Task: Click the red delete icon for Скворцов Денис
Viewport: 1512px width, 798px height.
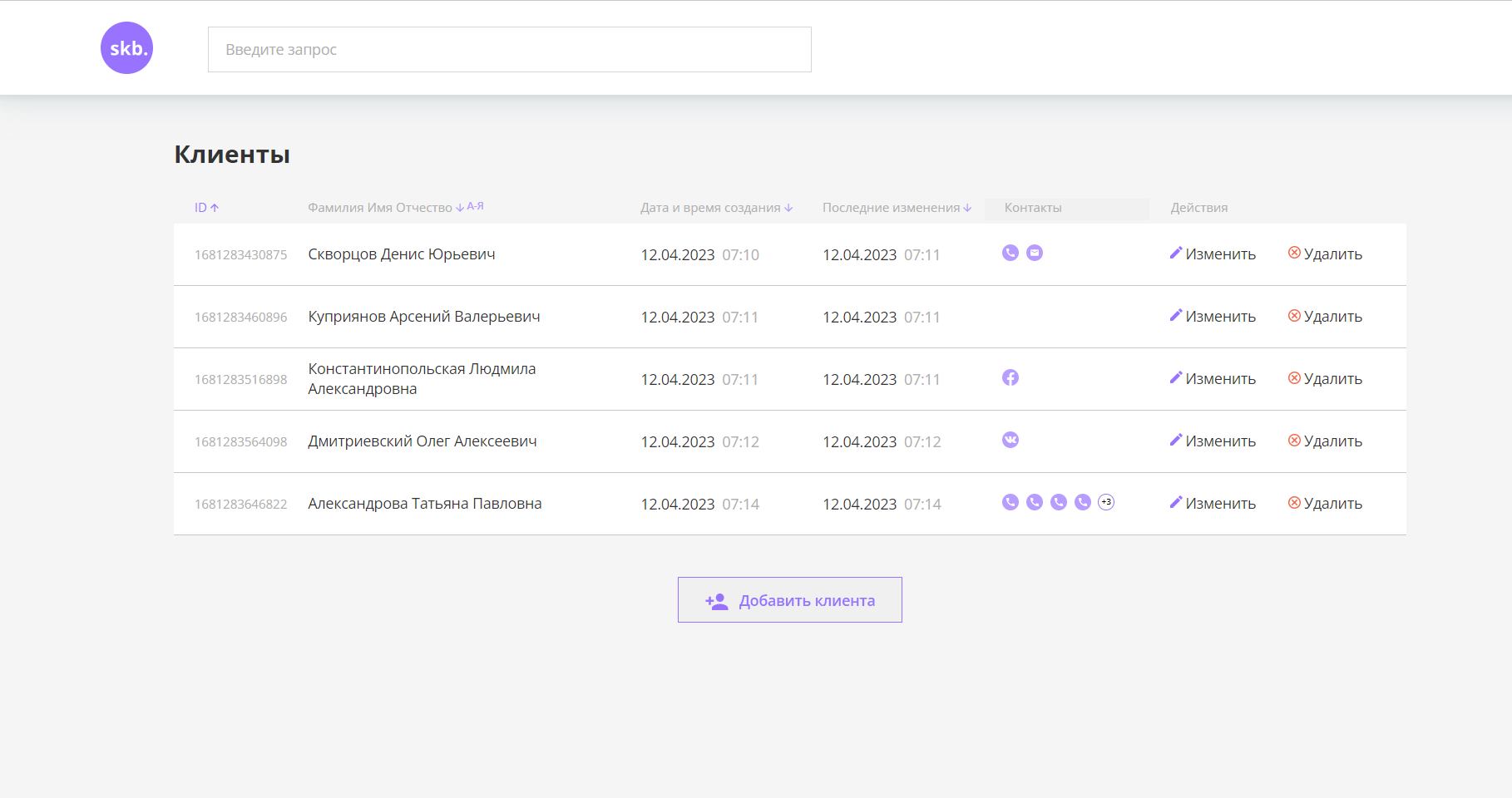Action: tap(1296, 253)
